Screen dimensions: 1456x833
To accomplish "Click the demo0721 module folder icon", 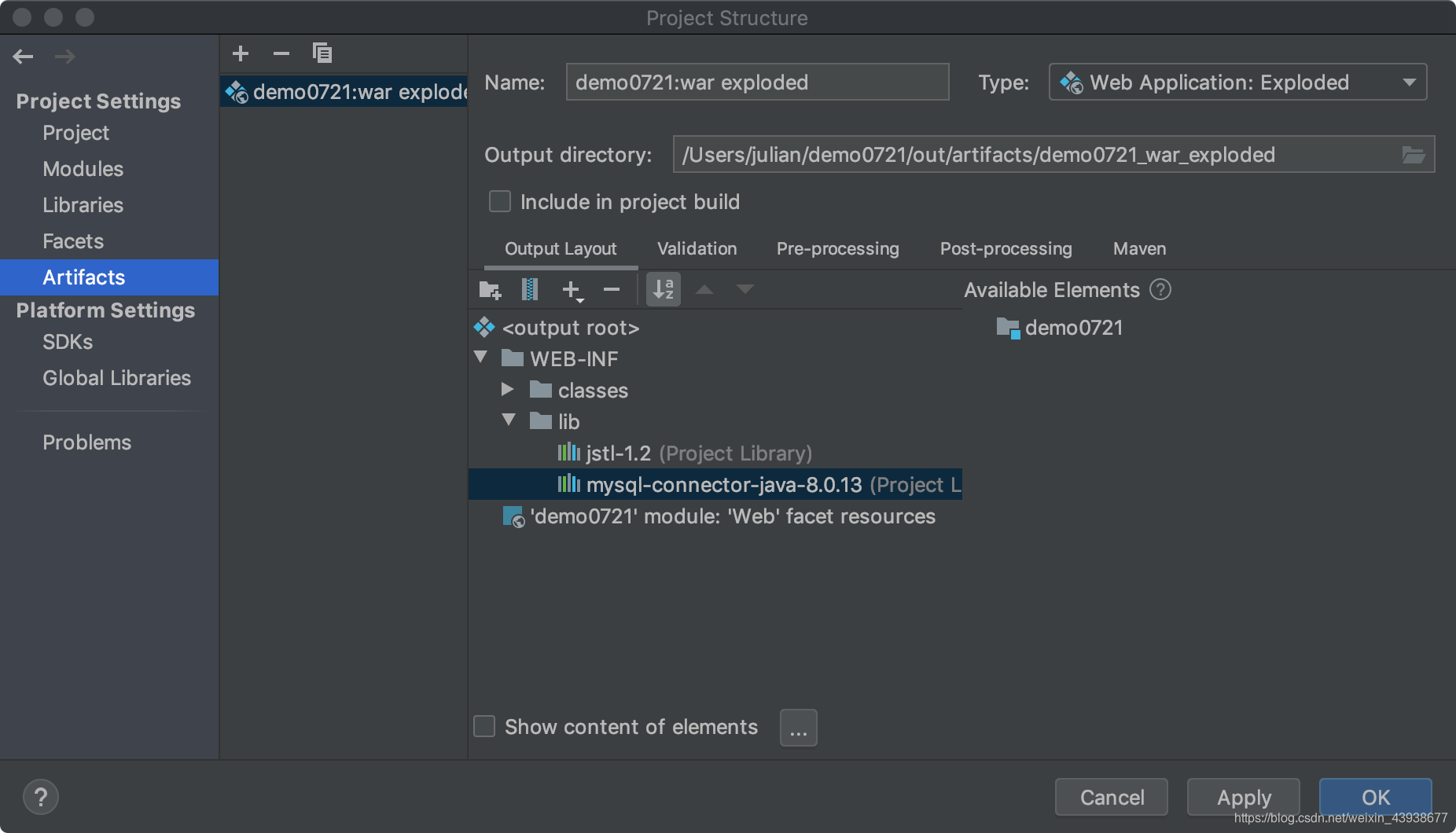I will (1008, 328).
